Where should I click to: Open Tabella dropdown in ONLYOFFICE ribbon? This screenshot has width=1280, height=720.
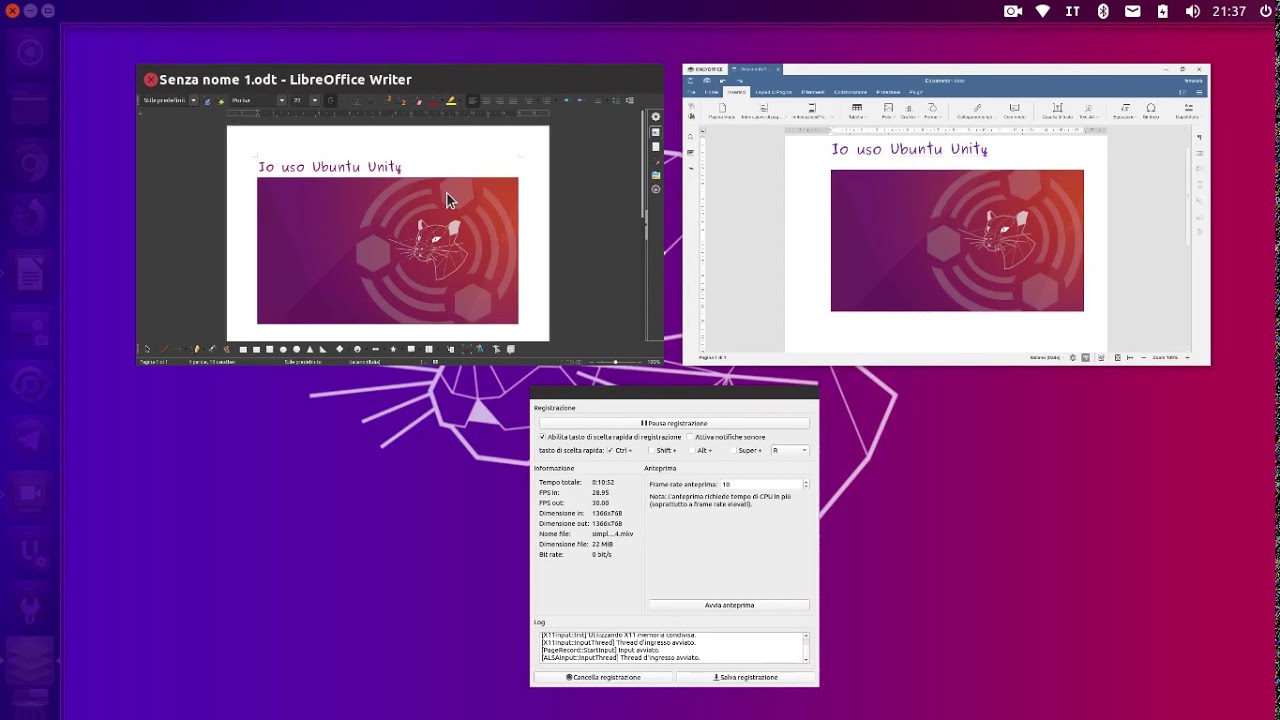tap(857, 111)
